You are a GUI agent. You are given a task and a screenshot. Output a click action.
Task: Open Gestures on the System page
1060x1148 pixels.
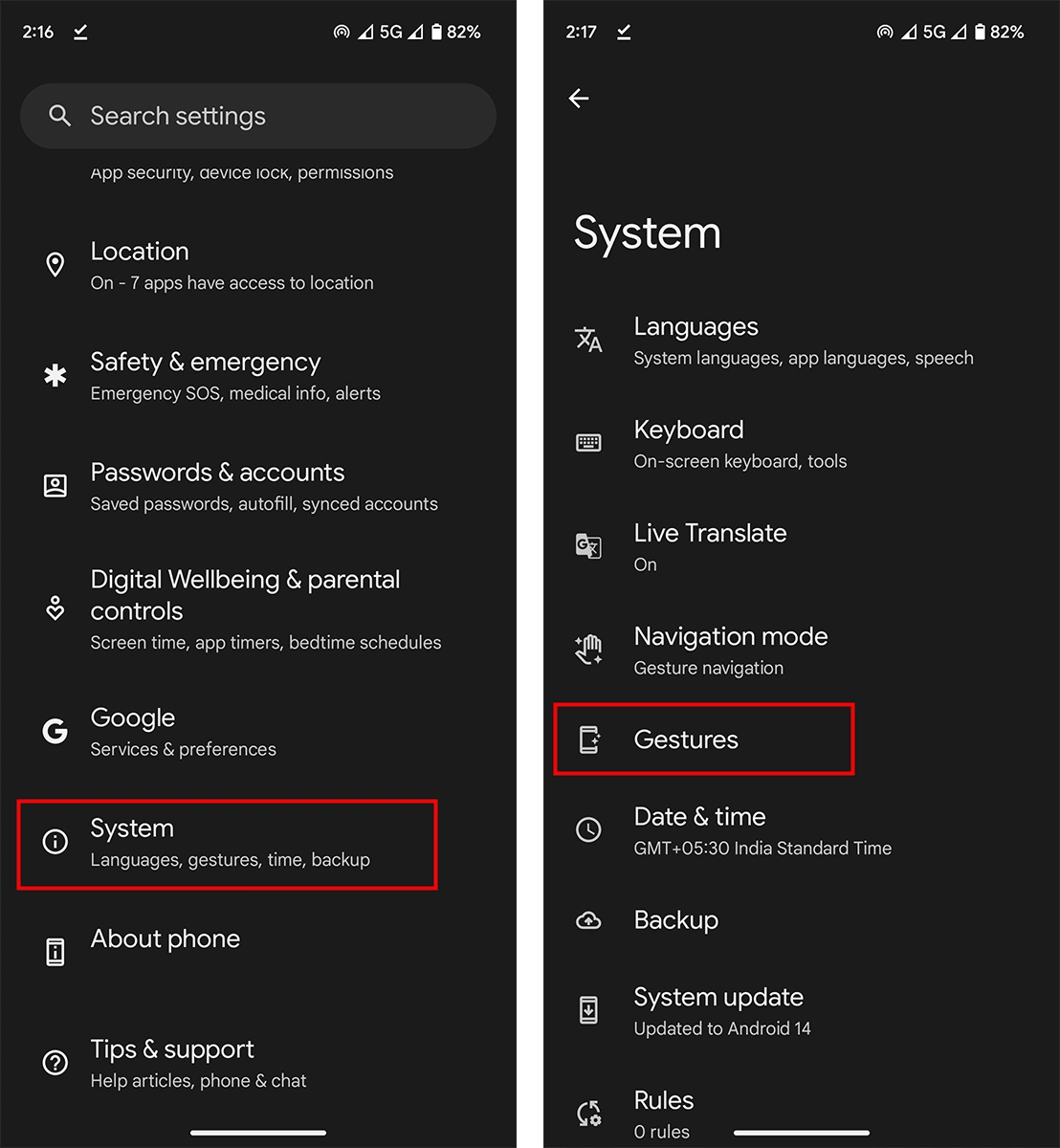(704, 740)
